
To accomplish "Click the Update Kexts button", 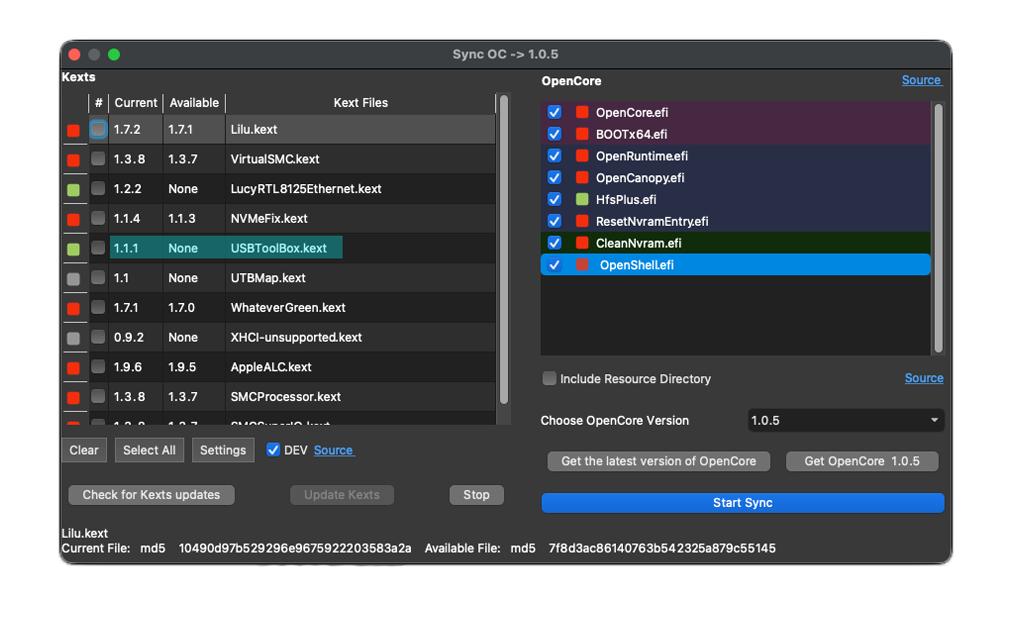I will click(x=341, y=495).
